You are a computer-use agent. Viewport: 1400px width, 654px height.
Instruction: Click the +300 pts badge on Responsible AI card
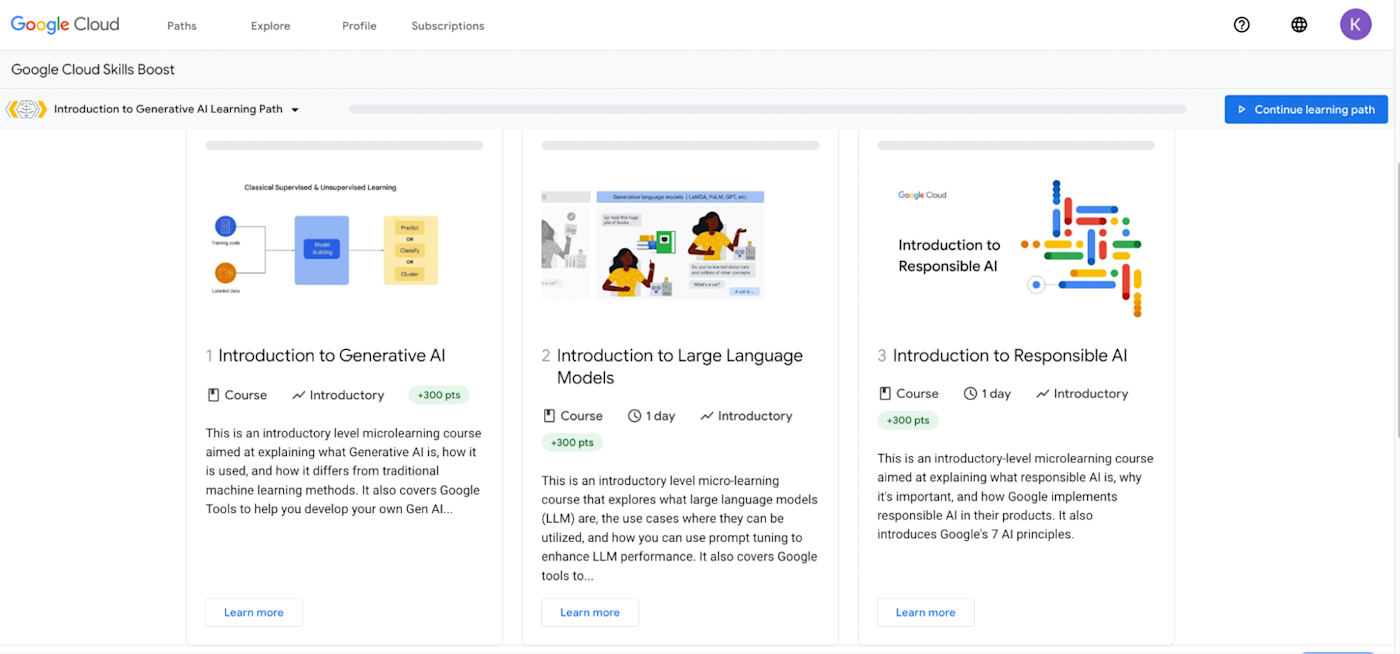pos(908,420)
